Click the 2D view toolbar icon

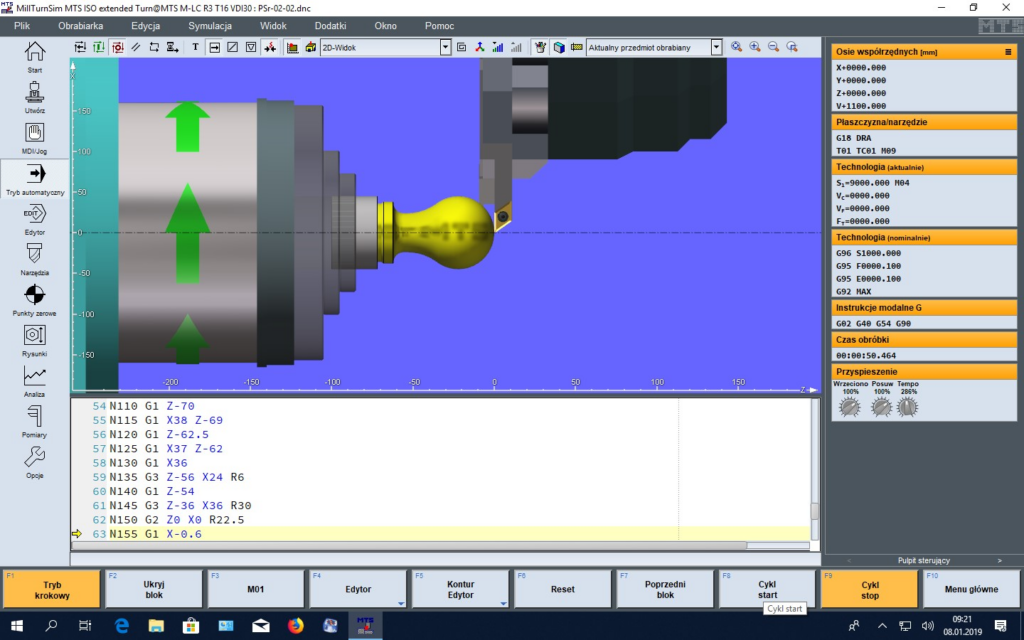click(292, 47)
